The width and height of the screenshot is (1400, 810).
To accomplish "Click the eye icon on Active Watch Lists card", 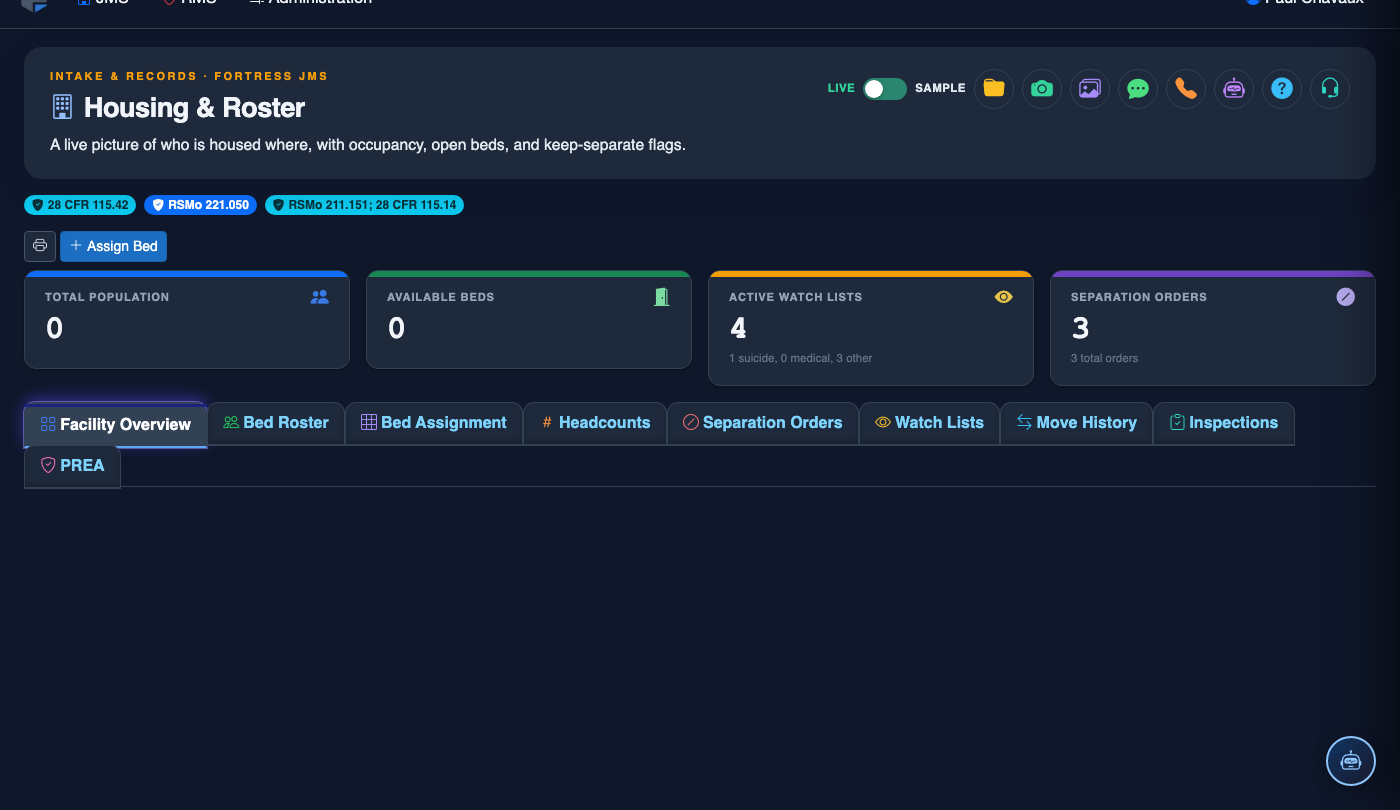I will (x=1004, y=297).
